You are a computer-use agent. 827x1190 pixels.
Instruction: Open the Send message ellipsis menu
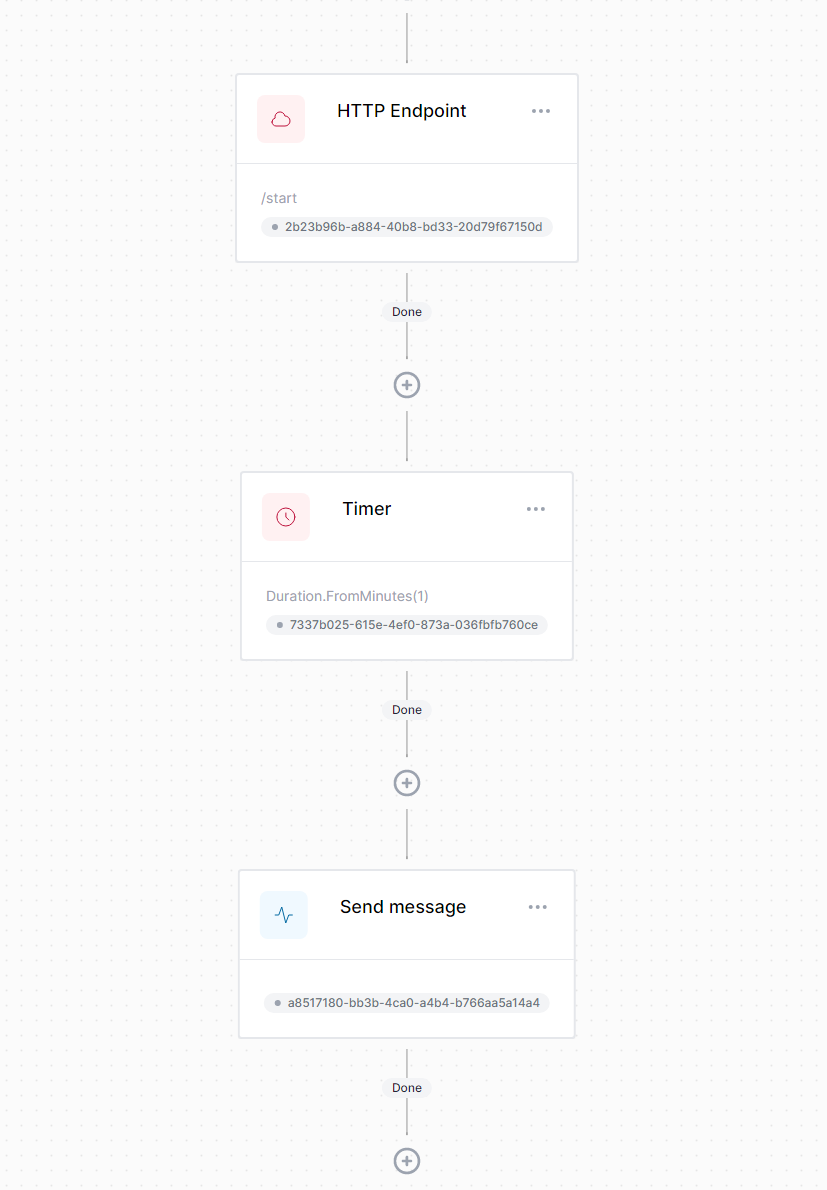tap(538, 907)
